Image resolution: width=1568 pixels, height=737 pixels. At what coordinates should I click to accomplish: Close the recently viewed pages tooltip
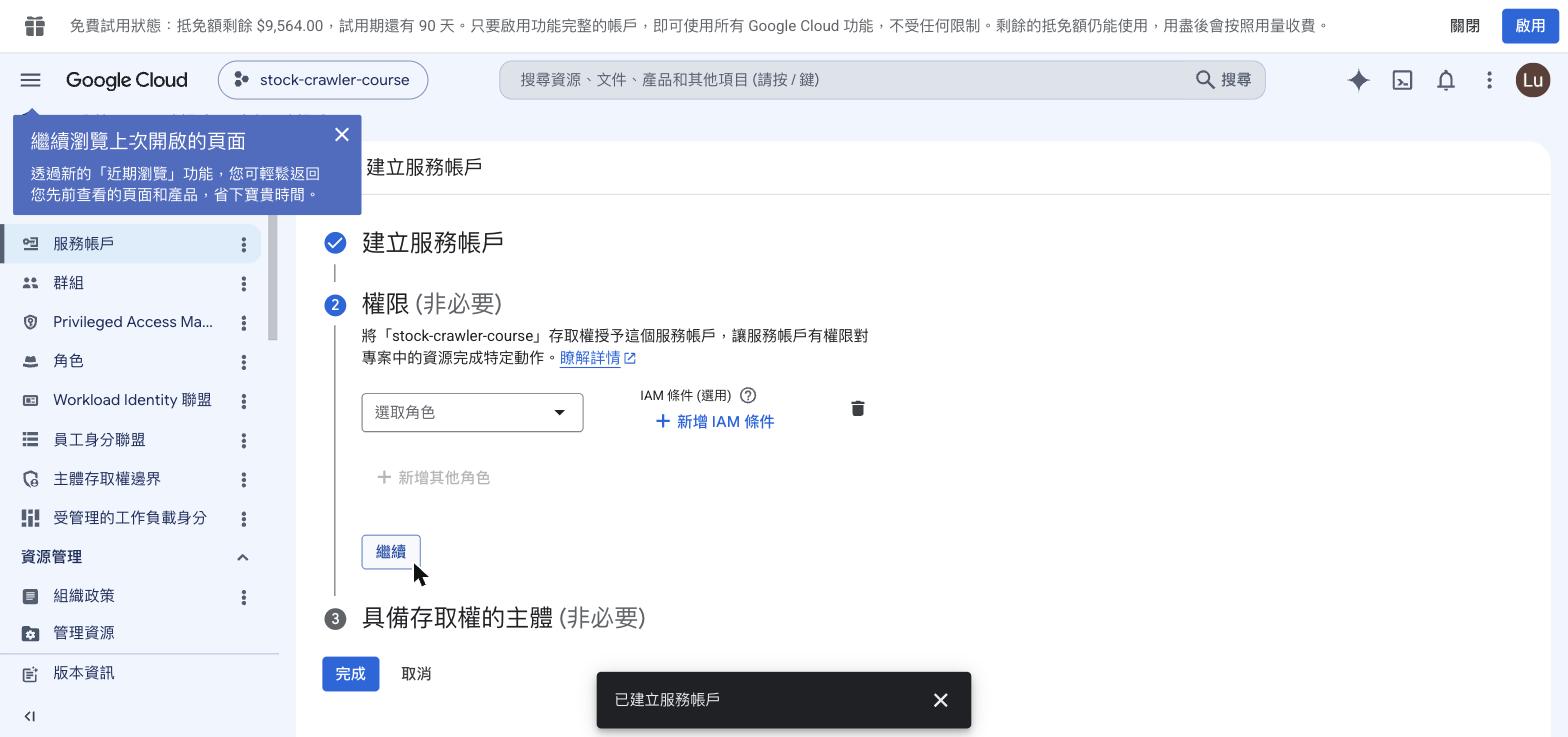tap(342, 134)
